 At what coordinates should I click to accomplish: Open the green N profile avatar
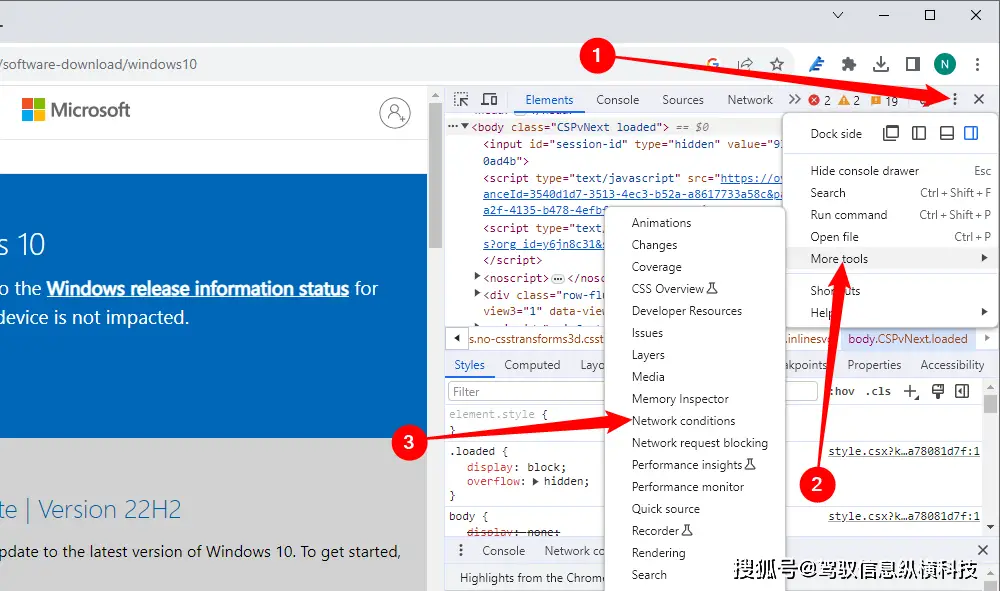[x=945, y=64]
